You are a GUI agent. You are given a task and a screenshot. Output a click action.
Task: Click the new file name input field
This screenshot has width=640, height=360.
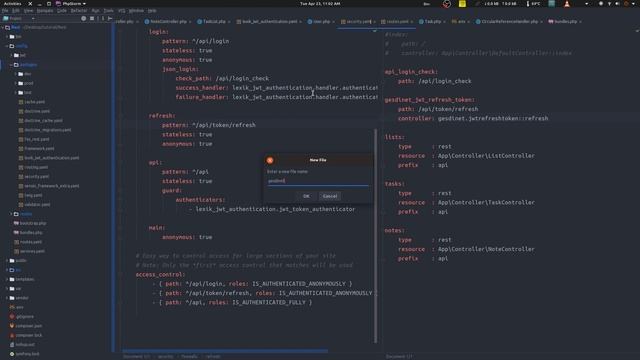pyautogui.click(x=318, y=181)
